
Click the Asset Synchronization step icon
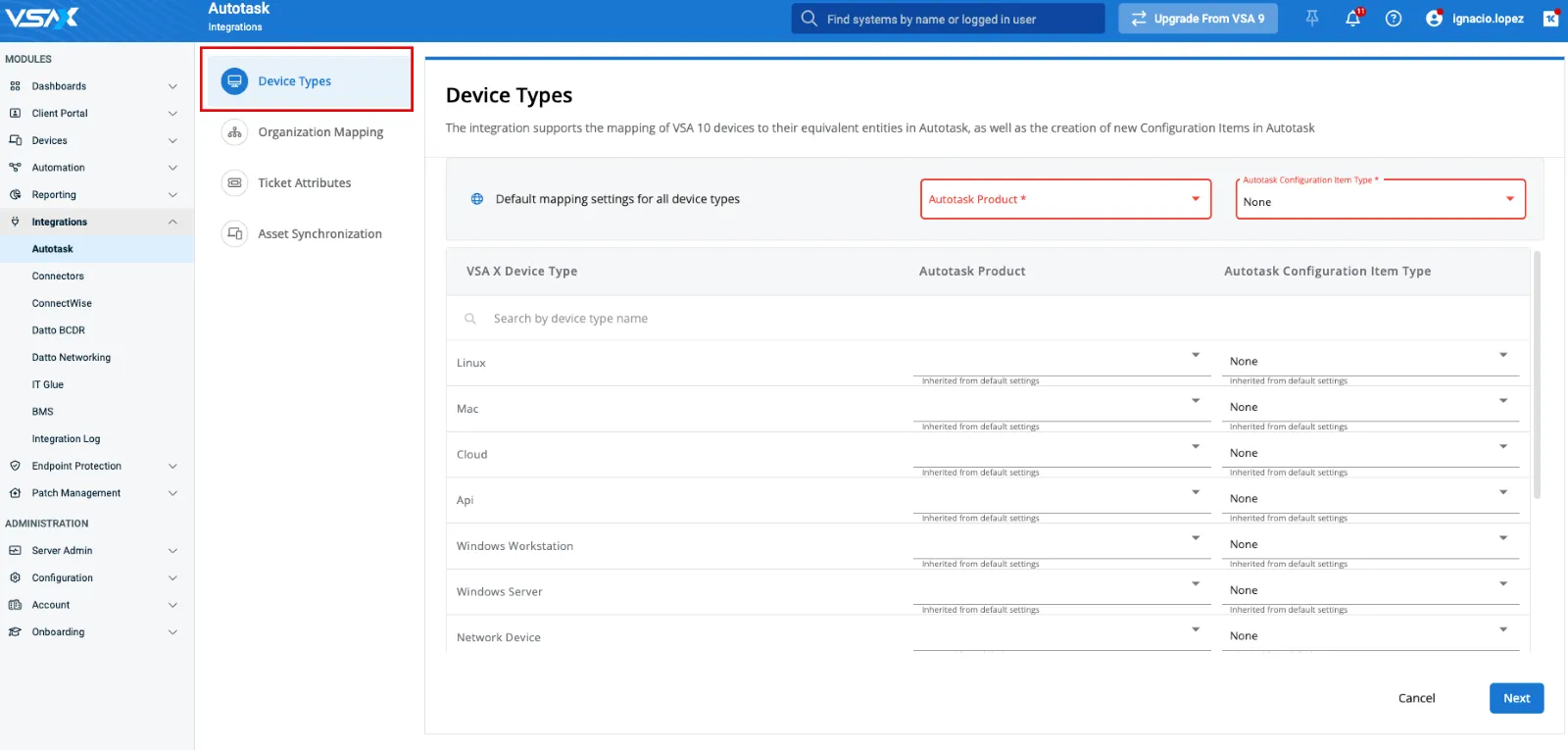[234, 233]
